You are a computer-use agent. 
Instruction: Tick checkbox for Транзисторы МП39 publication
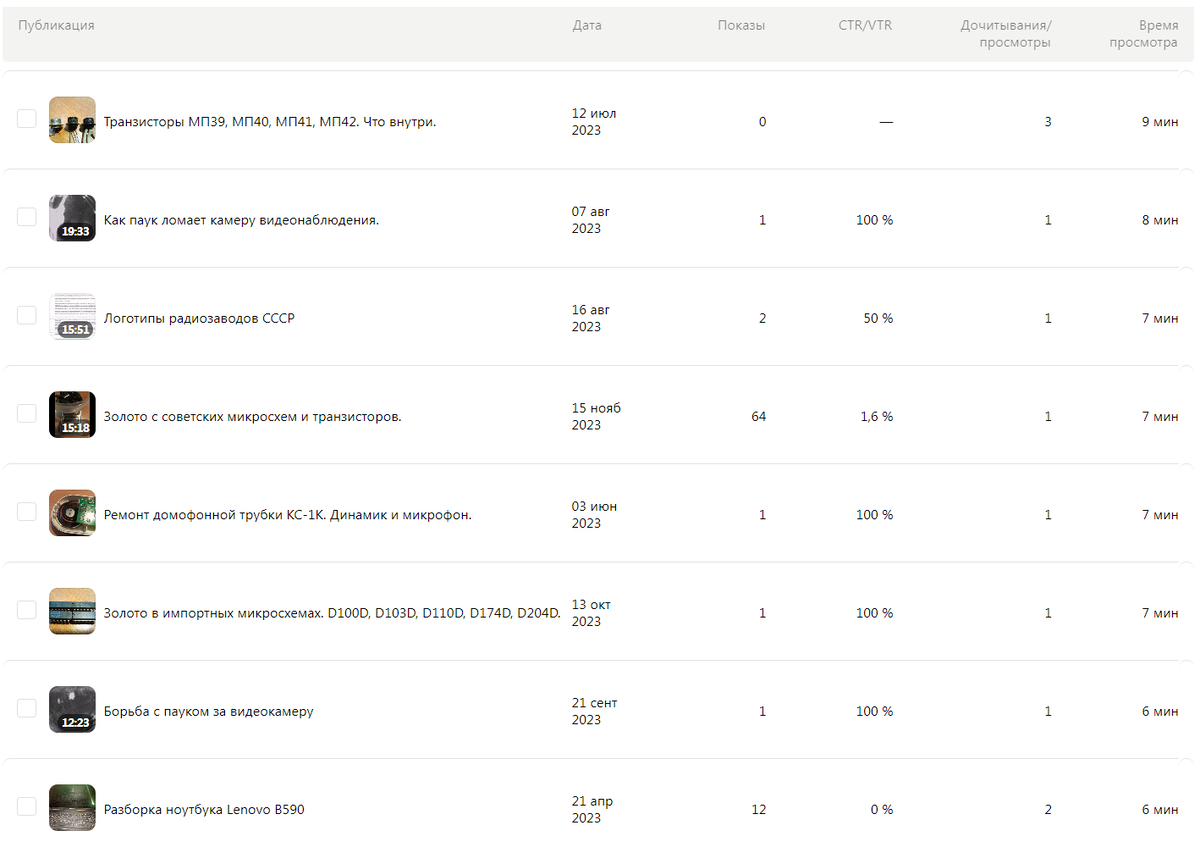(x=27, y=119)
